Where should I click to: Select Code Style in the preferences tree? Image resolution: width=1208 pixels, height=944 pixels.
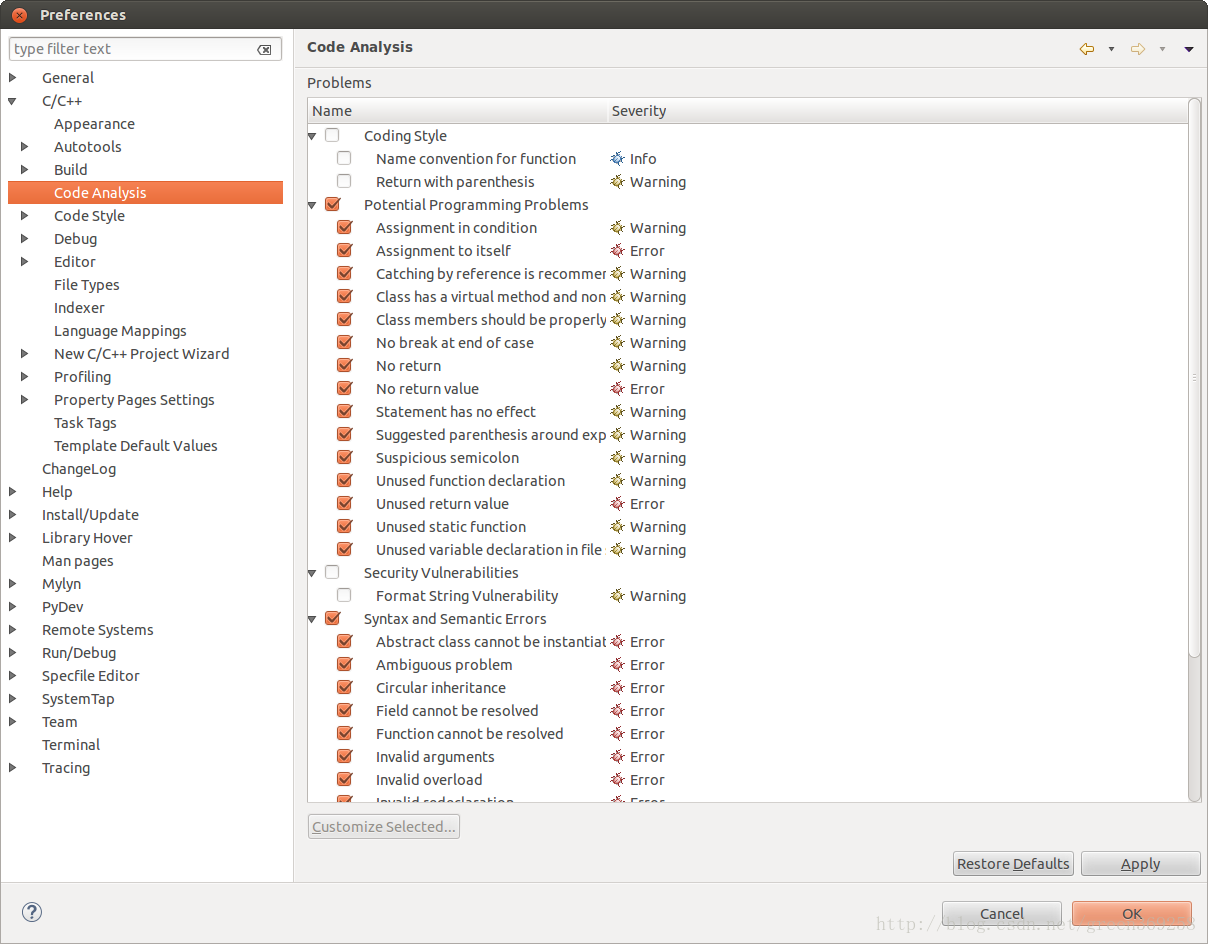coord(89,216)
